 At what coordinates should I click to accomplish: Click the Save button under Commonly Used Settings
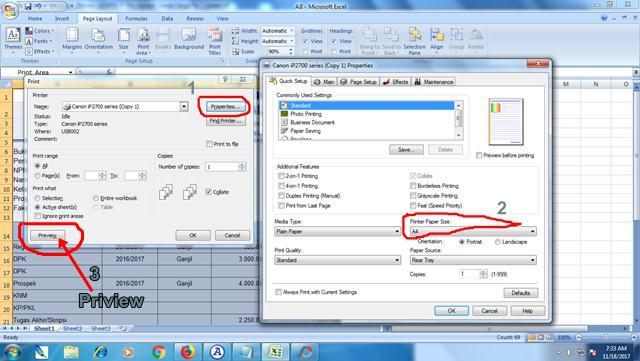pyautogui.click(x=406, y=150)
